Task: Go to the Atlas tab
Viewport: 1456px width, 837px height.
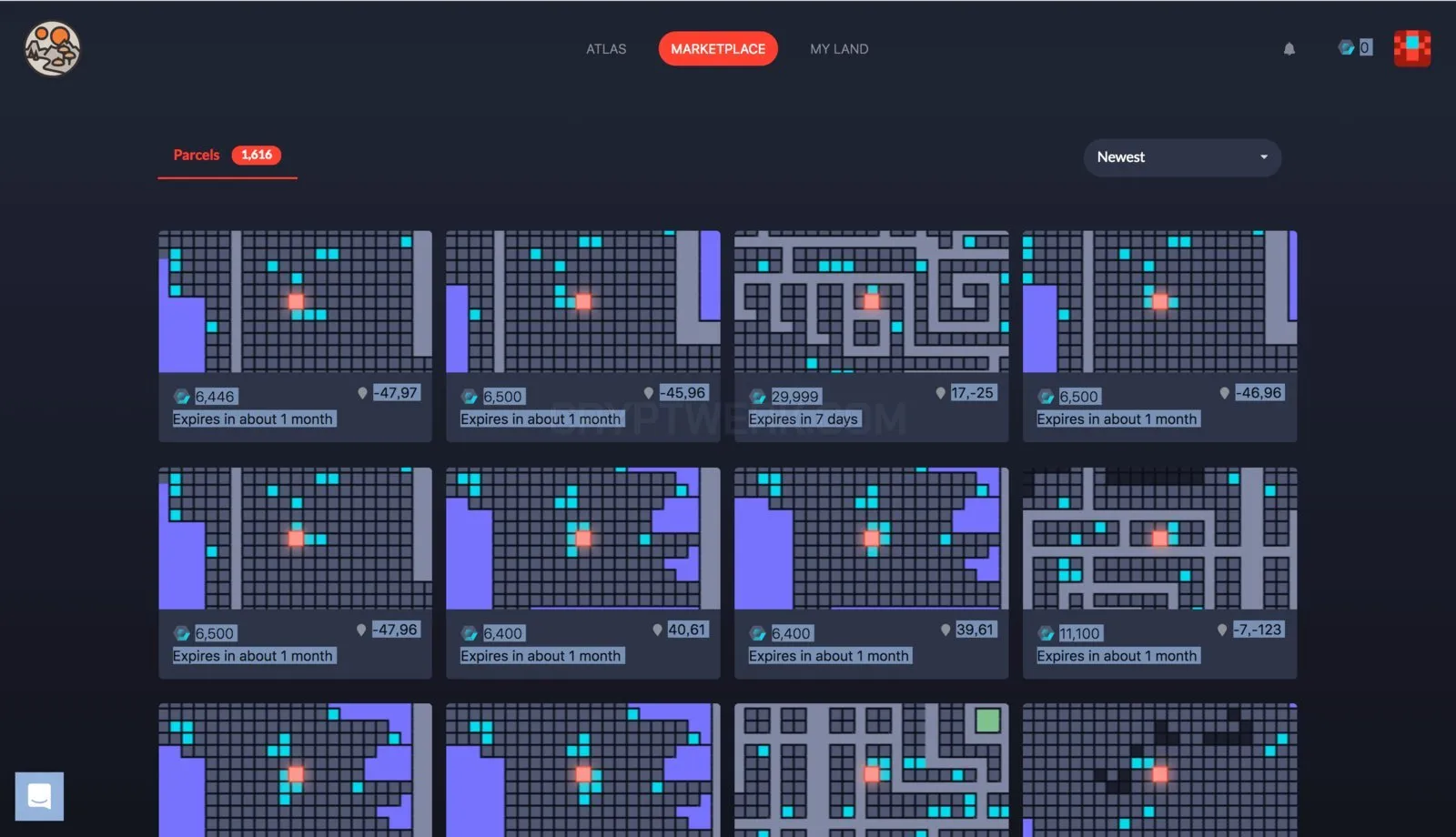Action: [x=606, y=49]
